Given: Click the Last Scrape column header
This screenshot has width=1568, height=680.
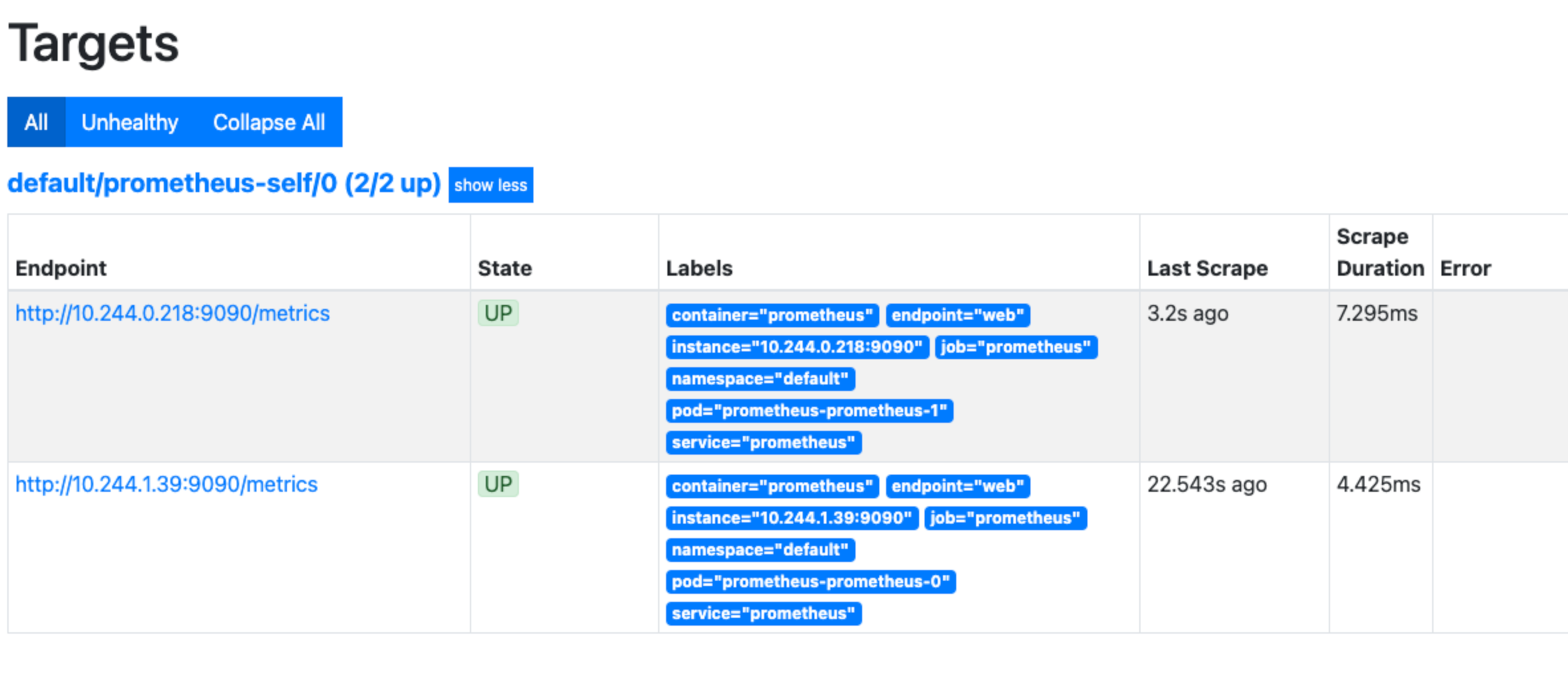Looking at the screenshot, I should [1207, 268].
